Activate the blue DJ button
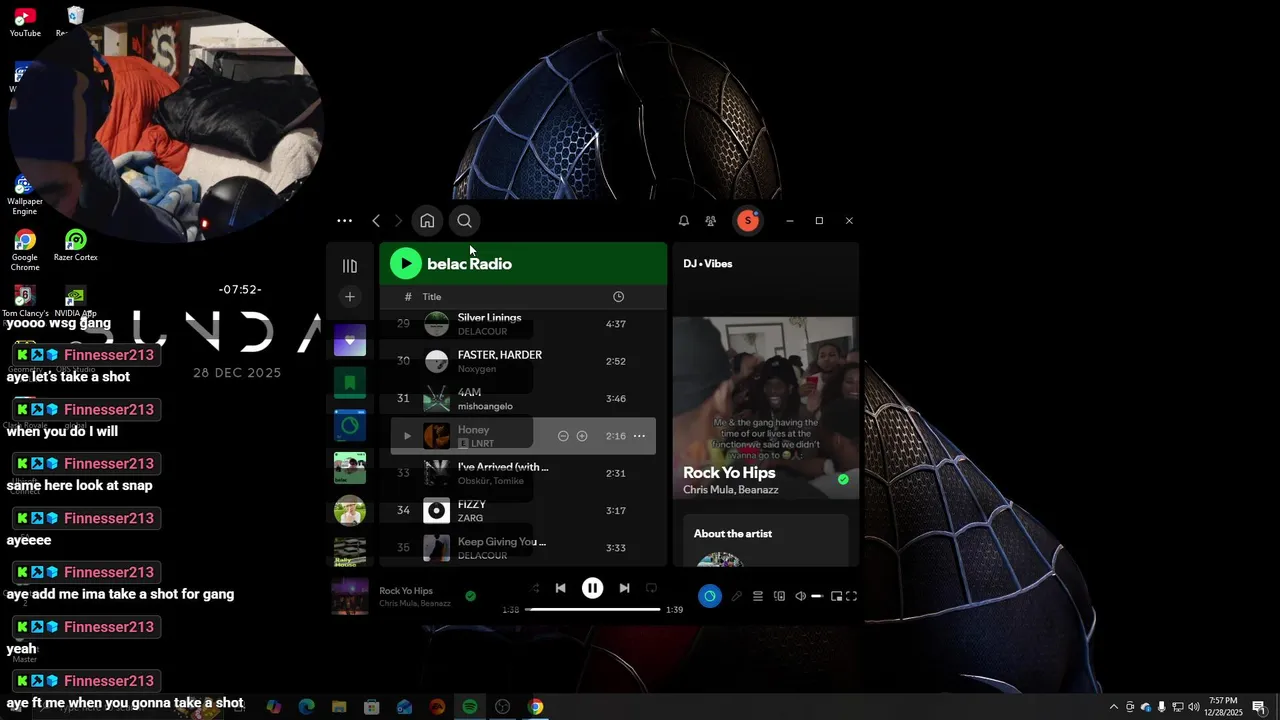Viewport: 1280px width, 720px height. (x=710, y=596)
